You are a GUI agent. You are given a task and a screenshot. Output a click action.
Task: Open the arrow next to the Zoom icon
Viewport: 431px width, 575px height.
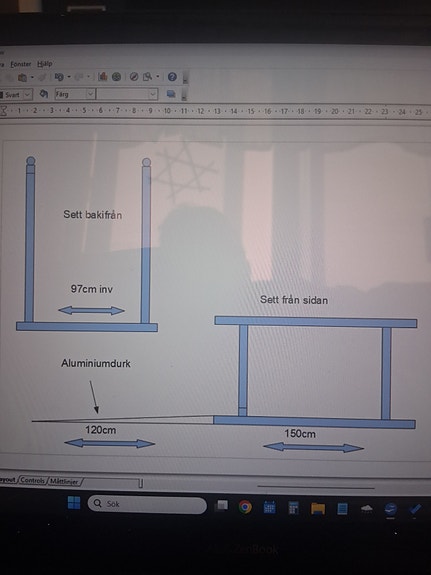tap(158, 77)
